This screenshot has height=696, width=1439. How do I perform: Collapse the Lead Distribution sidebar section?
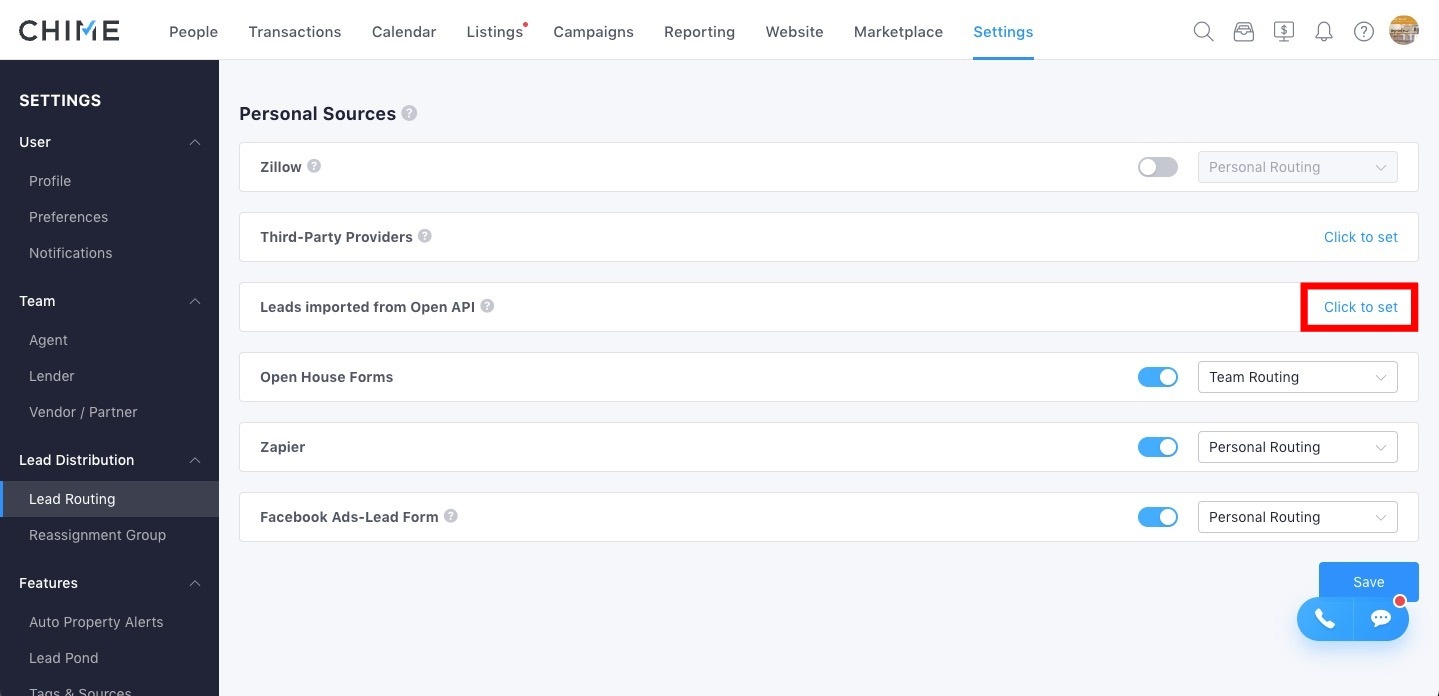click(195, 460)
